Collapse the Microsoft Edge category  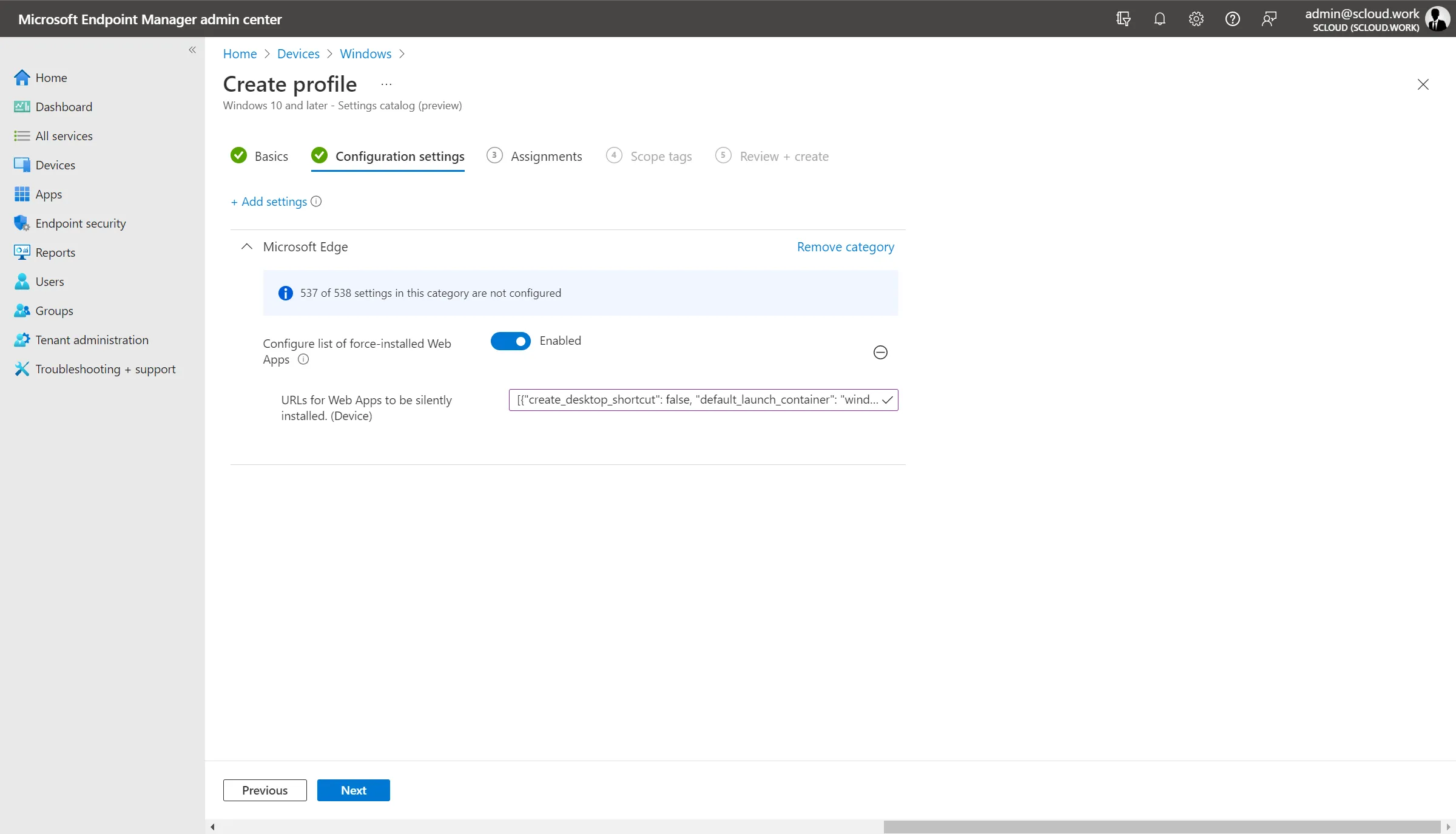pos(247,247)
